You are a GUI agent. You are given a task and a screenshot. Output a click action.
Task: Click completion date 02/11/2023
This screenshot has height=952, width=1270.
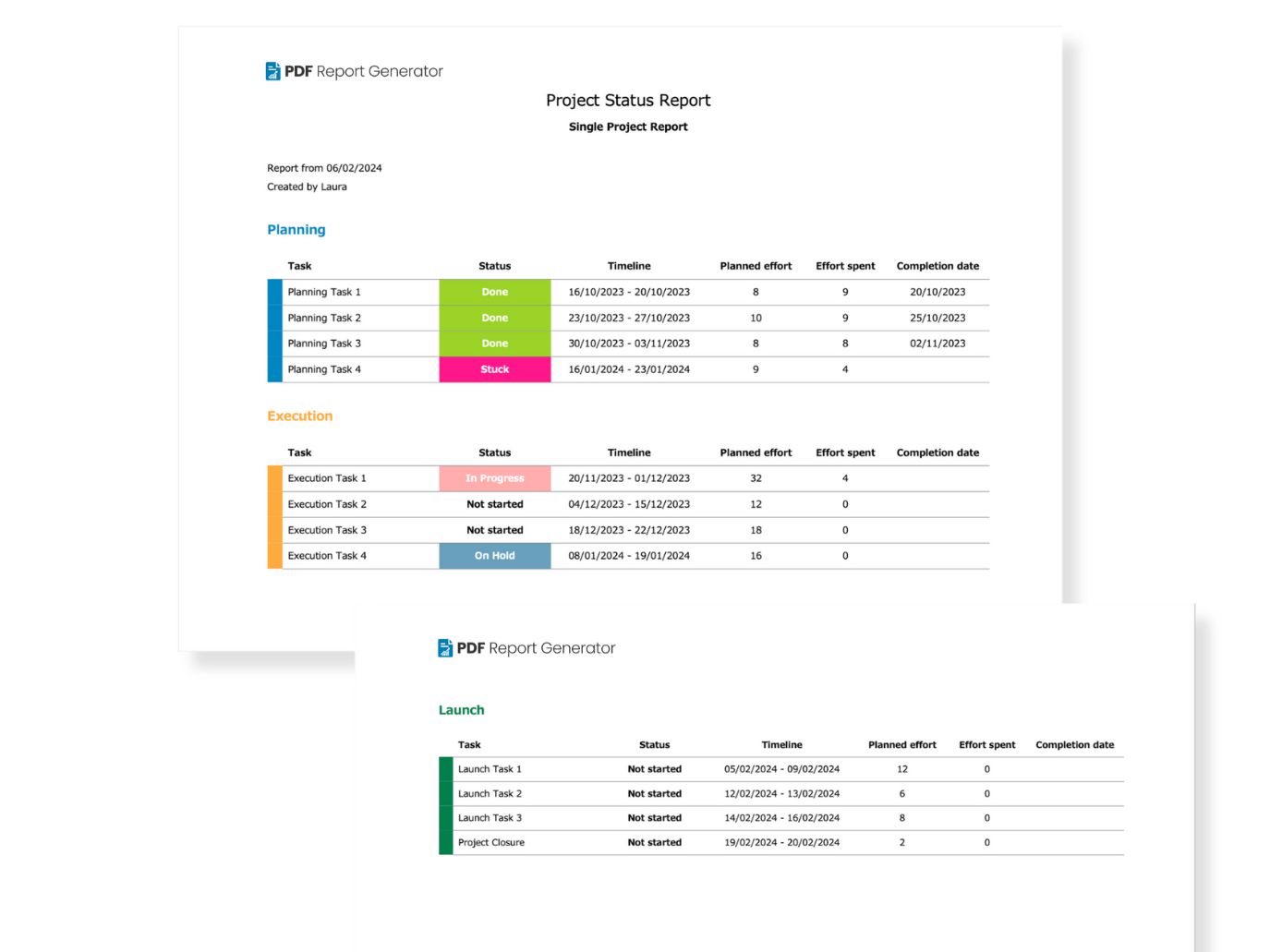(937, 343)
